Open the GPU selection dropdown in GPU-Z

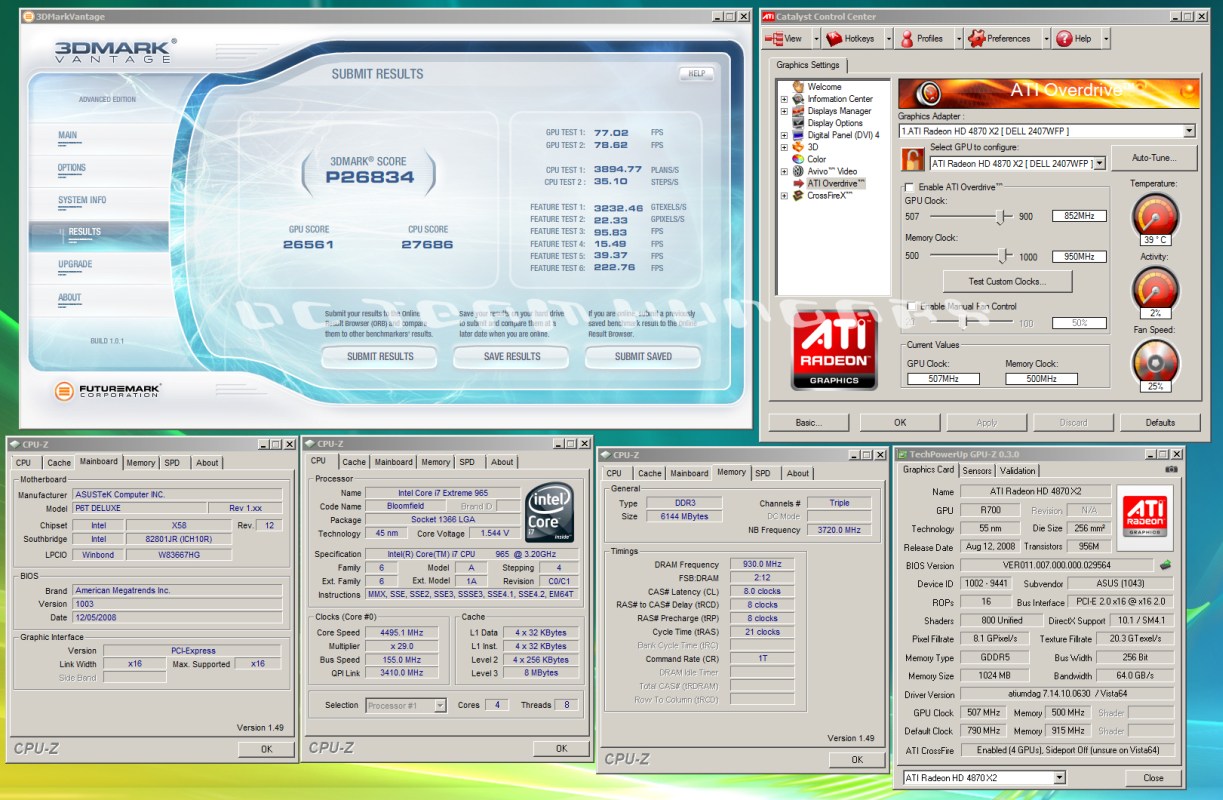(1059, 777)
